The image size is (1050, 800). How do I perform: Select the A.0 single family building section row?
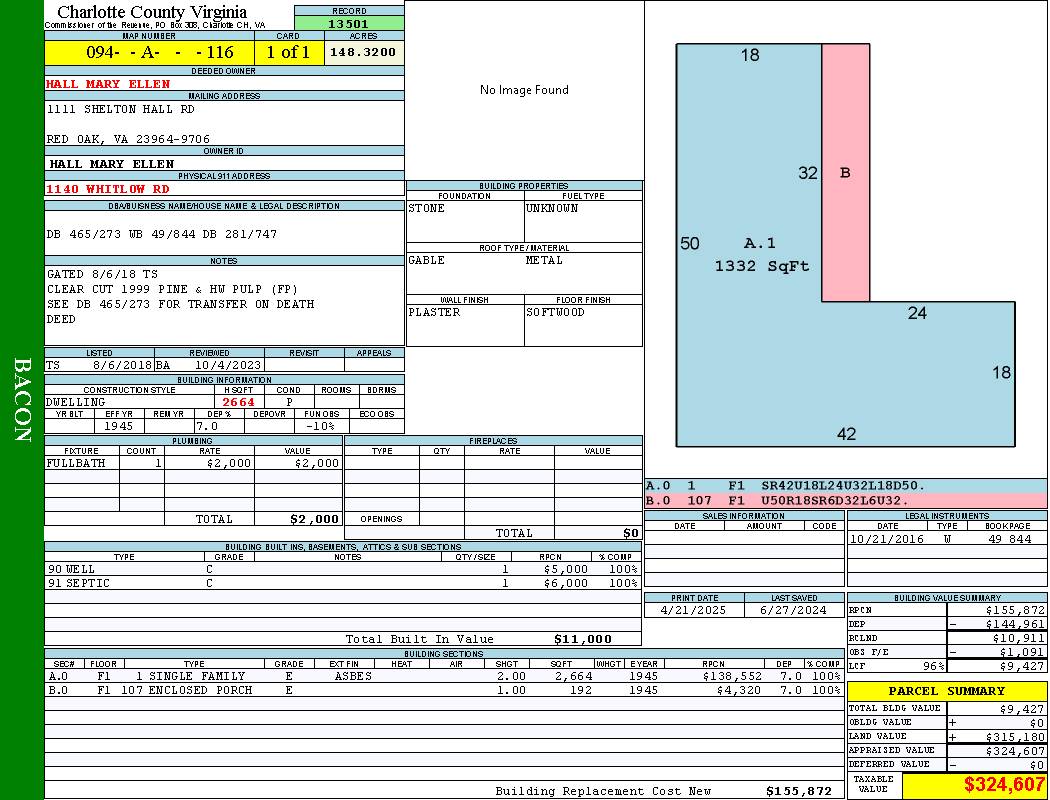coord(443,677)
